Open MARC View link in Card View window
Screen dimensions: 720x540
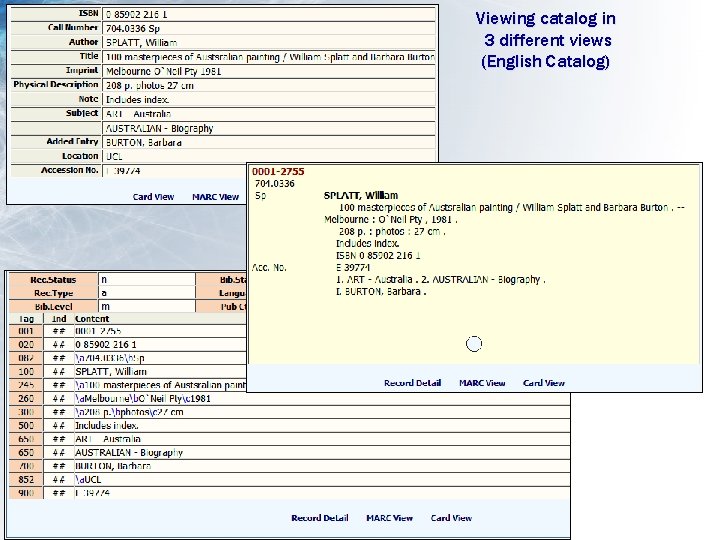482,383
